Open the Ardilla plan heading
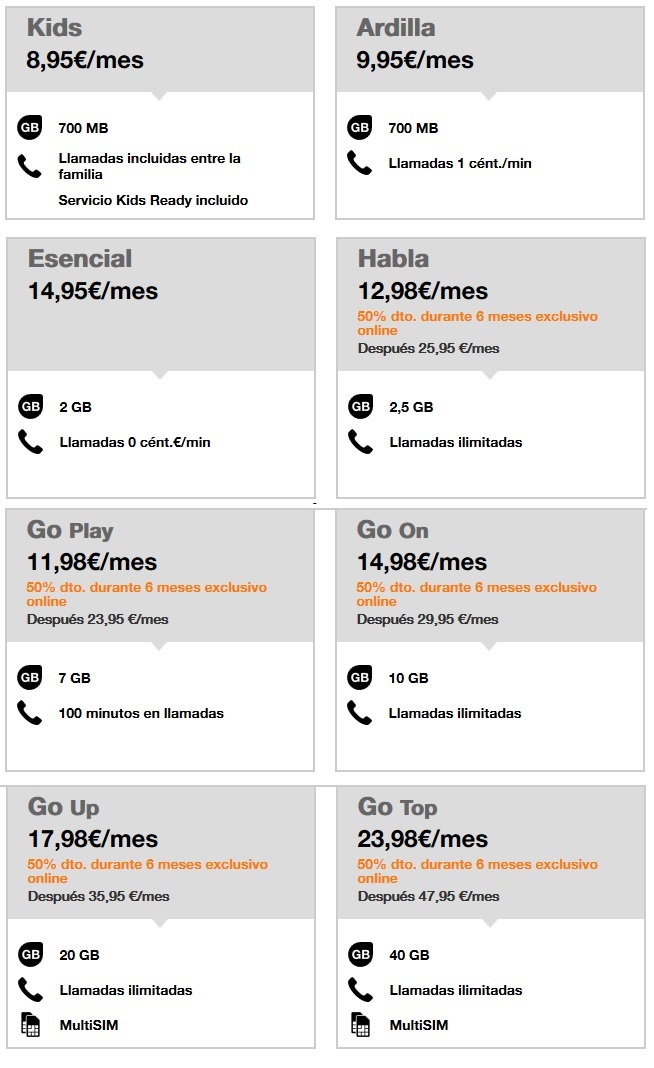This screenshot has width=654, height=1068. coord(396,27)
